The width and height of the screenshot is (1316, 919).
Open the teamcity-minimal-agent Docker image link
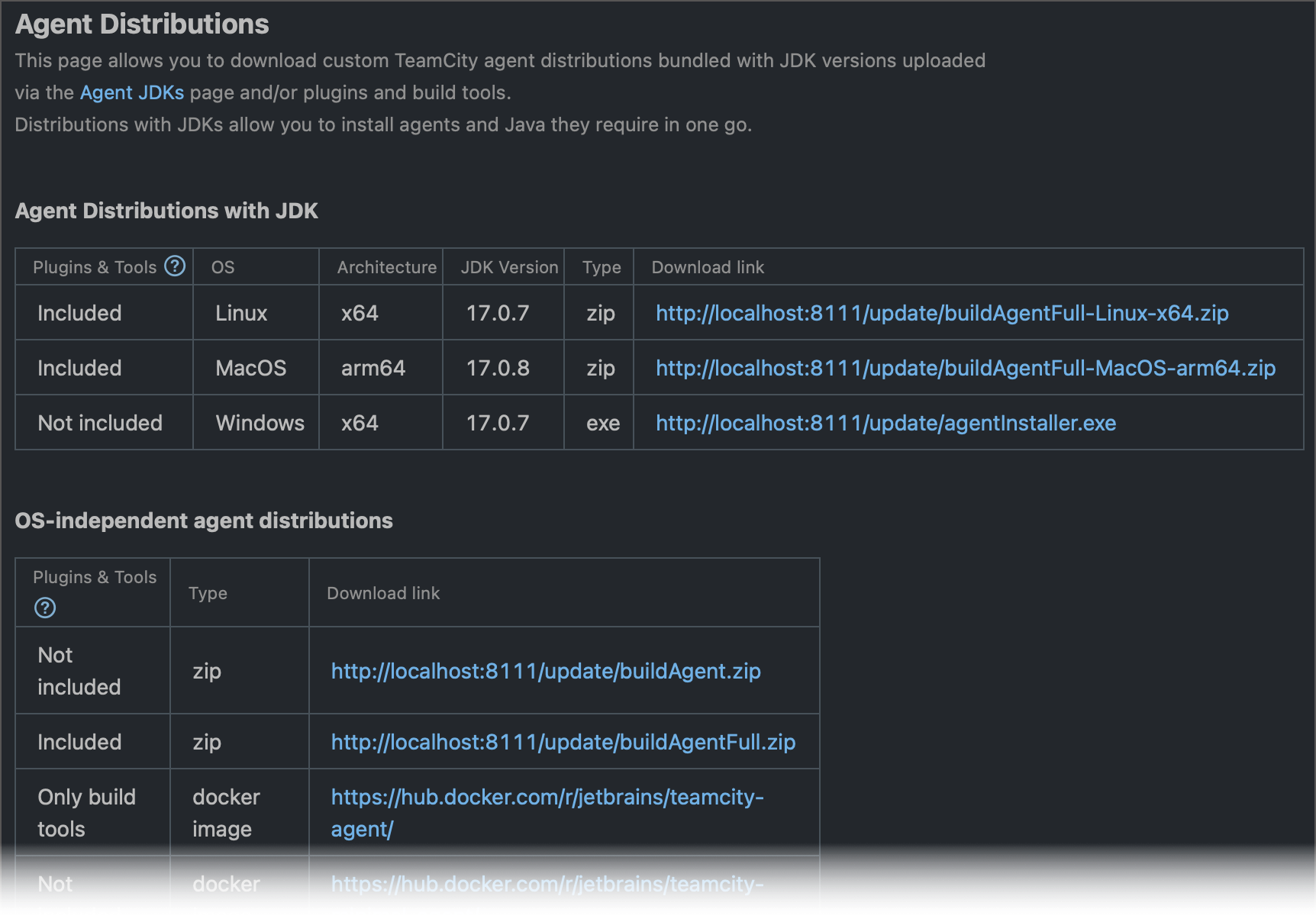click(x=547, y=884)
